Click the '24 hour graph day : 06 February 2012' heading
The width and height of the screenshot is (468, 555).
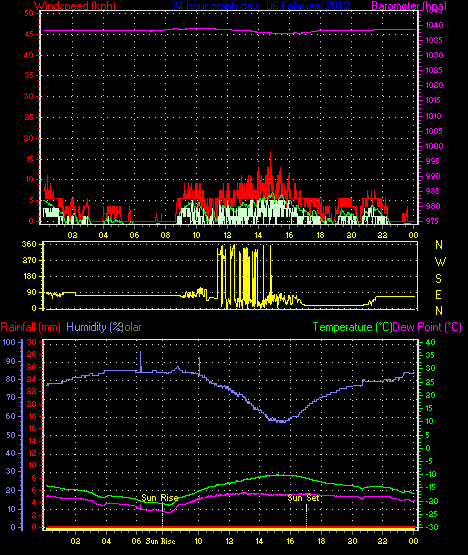coord(261,6)
